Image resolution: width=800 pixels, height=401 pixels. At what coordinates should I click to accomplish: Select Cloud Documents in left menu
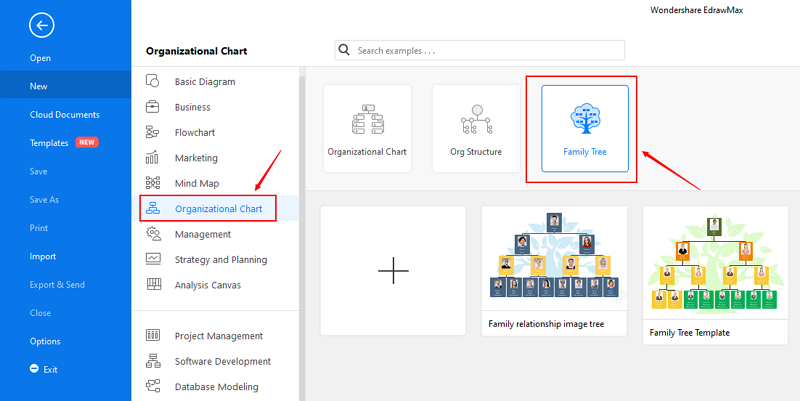tap(65, 115)
